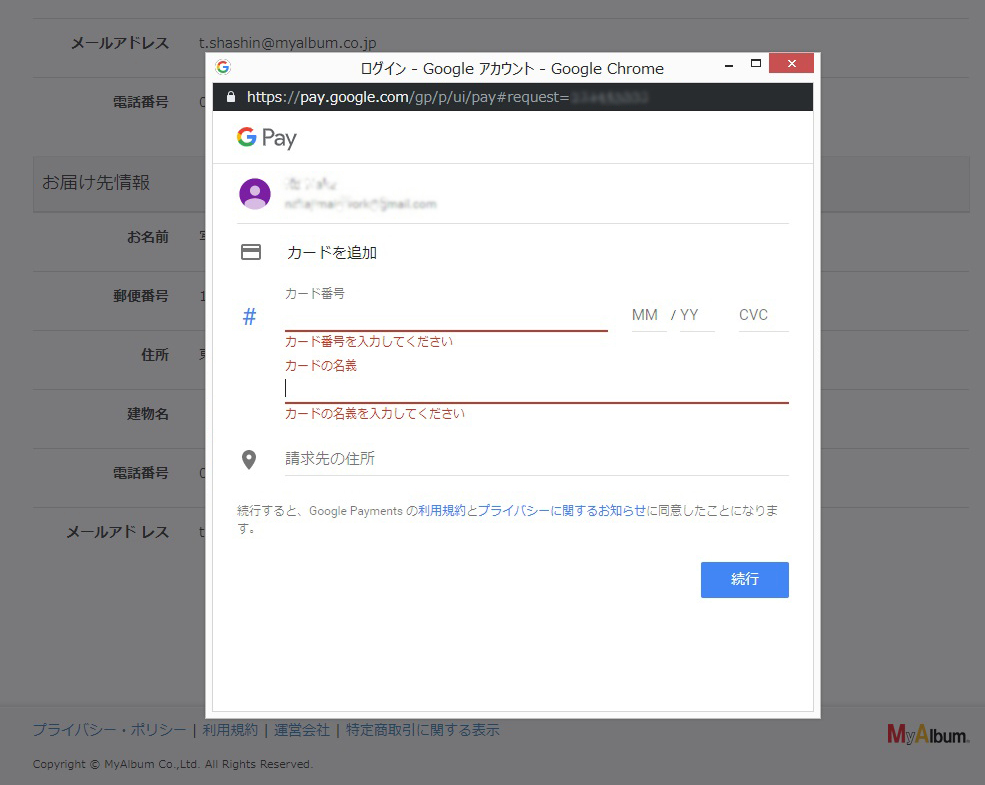Click the MyAlbum logo in footer
985x785 pixels.
(927, 734)
